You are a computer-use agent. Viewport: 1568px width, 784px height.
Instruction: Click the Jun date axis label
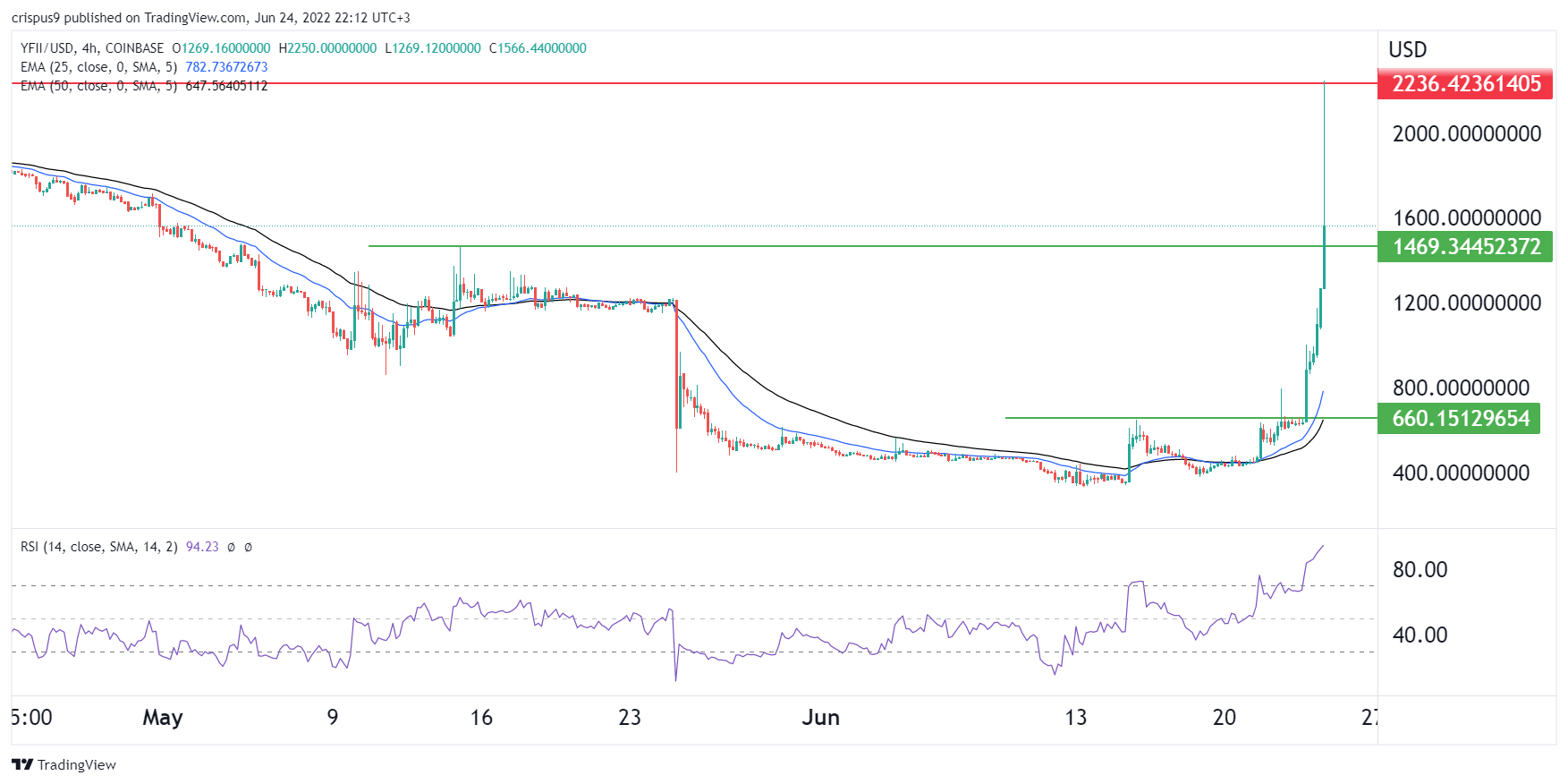(x=821, y=718)
